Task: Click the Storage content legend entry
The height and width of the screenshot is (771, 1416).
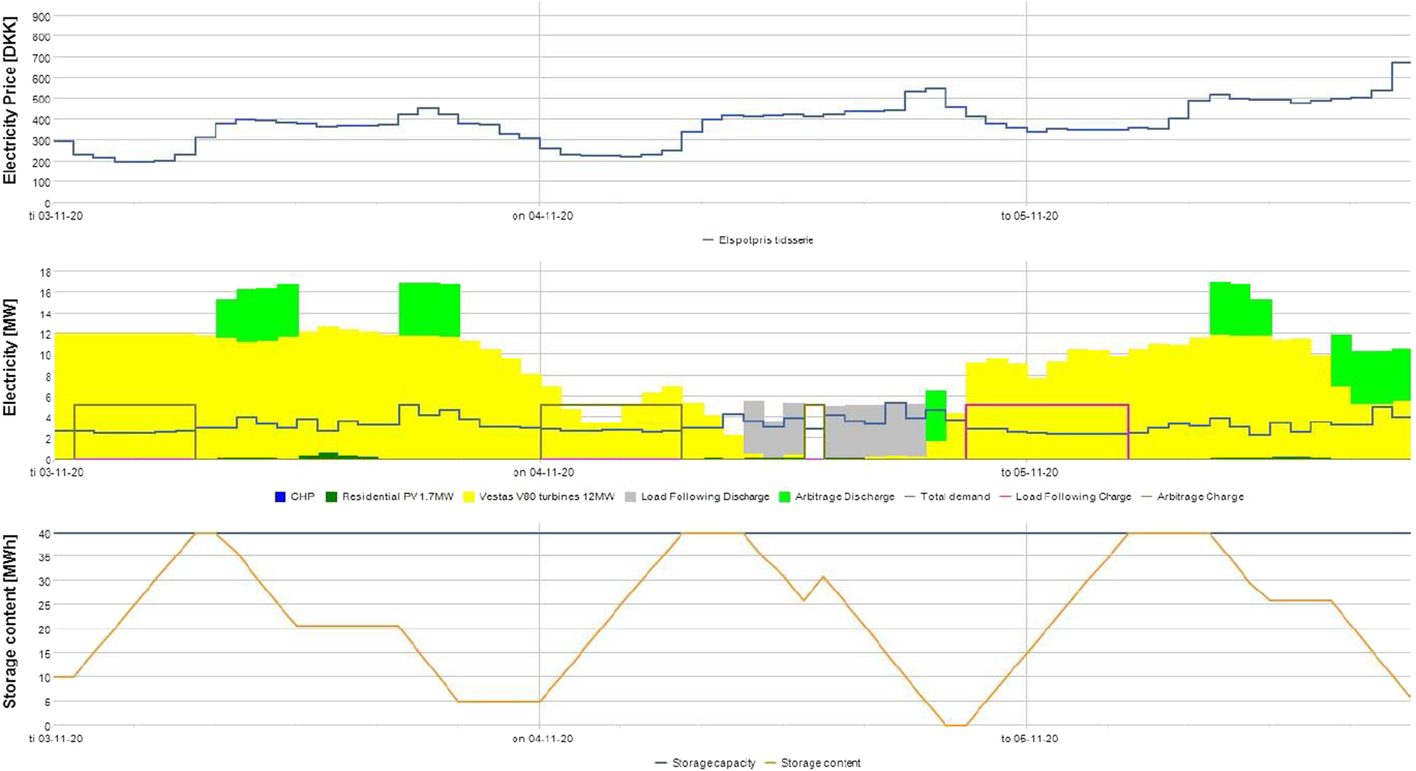Action: 814,763
